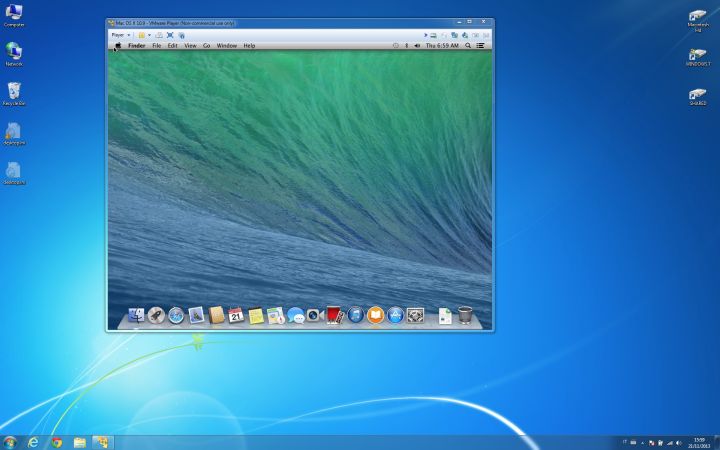Open the View menu in Mac menu bar
Image resolution: width=720 pixels, height=450 pixels.
click(190, 45)
